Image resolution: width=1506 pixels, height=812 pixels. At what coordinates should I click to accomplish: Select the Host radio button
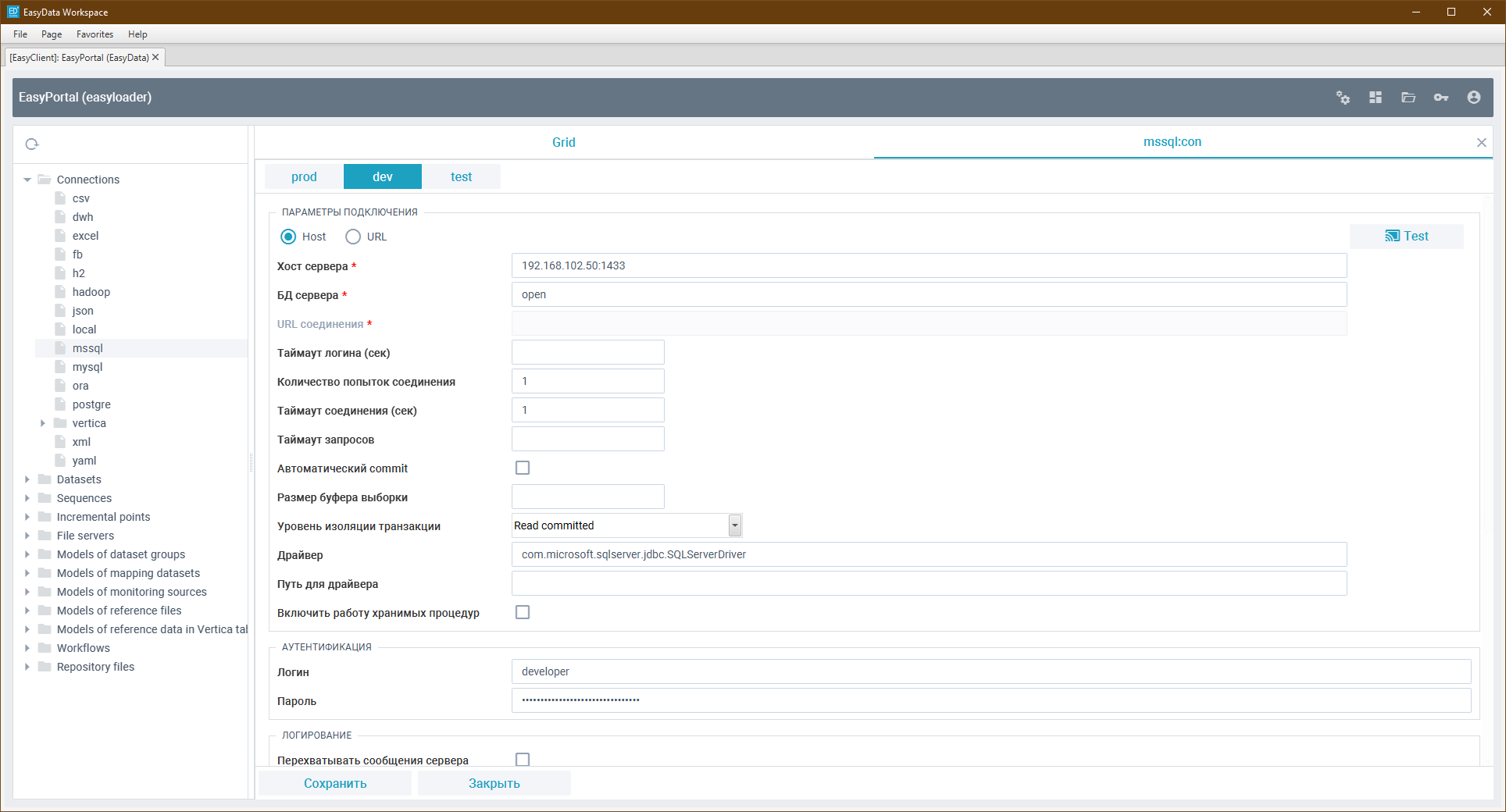(x=288, y=237)
